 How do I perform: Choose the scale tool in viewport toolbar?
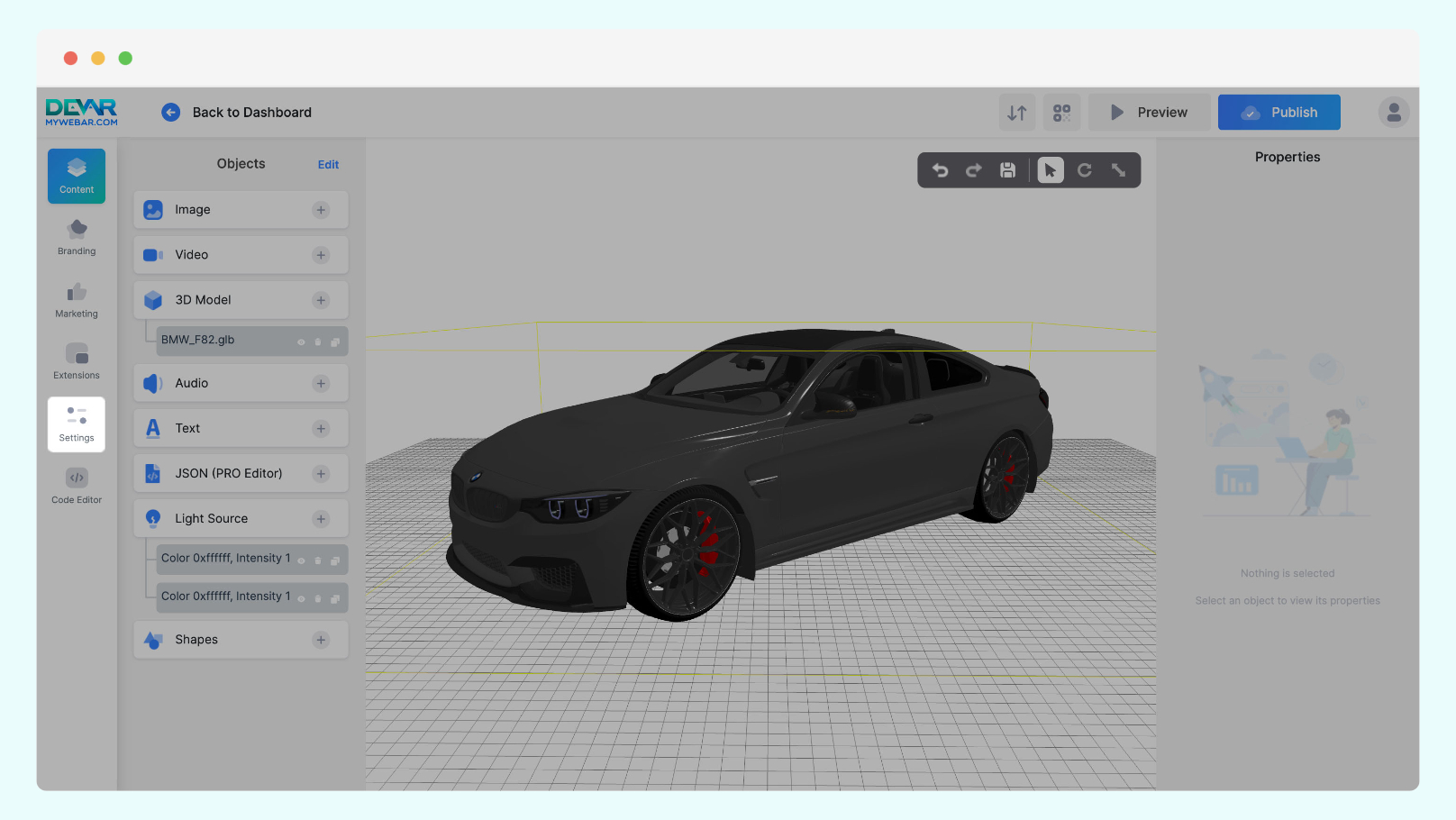pyautogui.click(x=1118, y=170)
